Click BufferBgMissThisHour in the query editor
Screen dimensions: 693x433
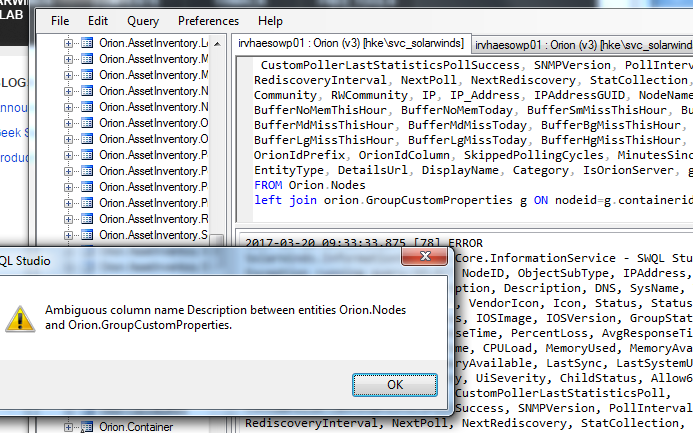tap(610, 125)
